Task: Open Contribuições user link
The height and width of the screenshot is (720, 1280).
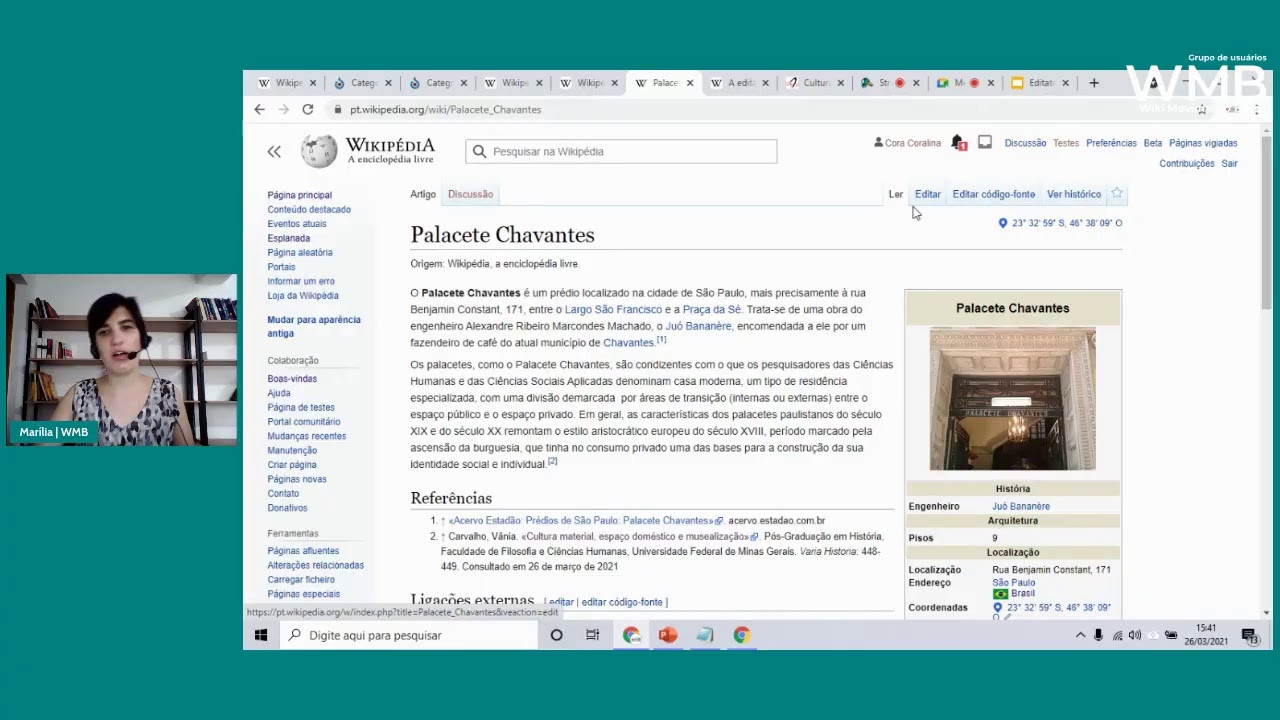Action: point(1187,164)
